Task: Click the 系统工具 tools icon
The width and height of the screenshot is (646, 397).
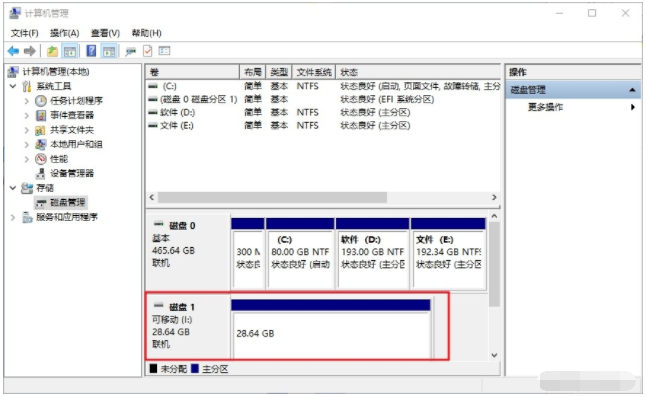Action: tap(27, 86)
